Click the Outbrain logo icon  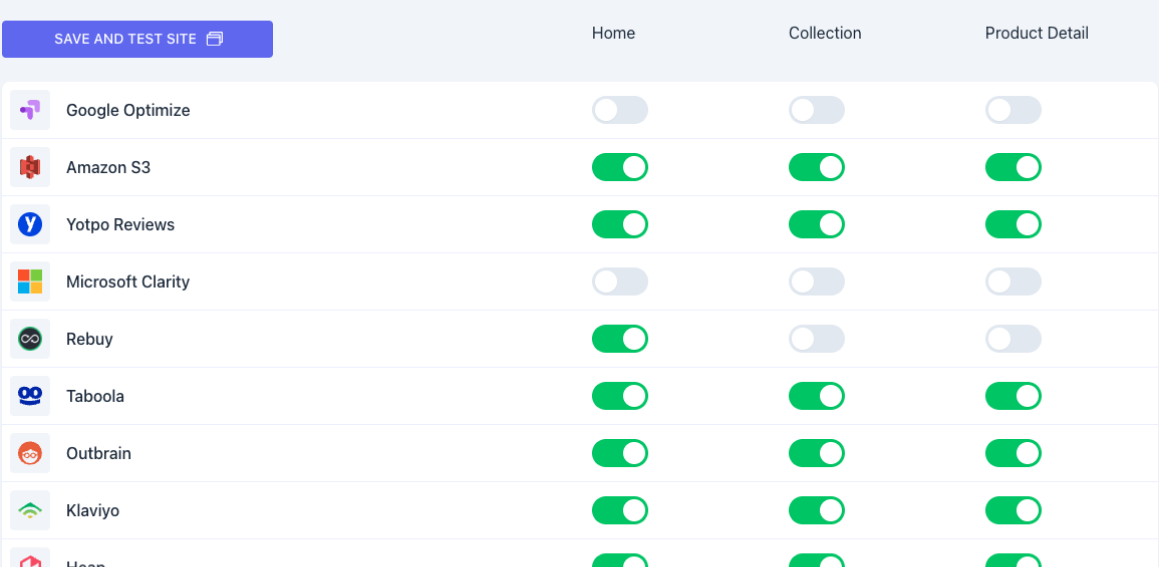(x=30, y=453)
